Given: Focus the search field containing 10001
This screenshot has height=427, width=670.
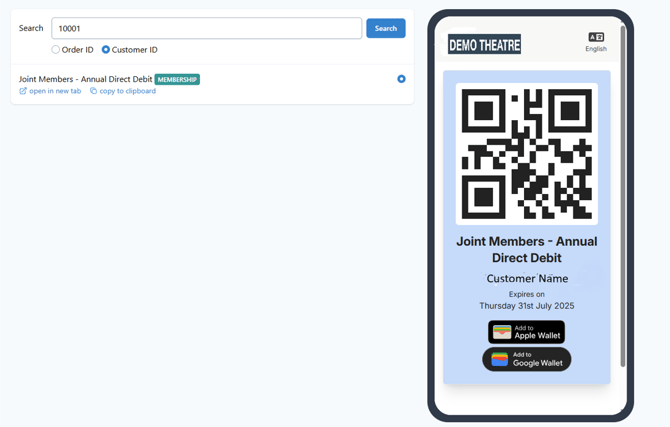Looking at the screenshot, I should [206, 28].
